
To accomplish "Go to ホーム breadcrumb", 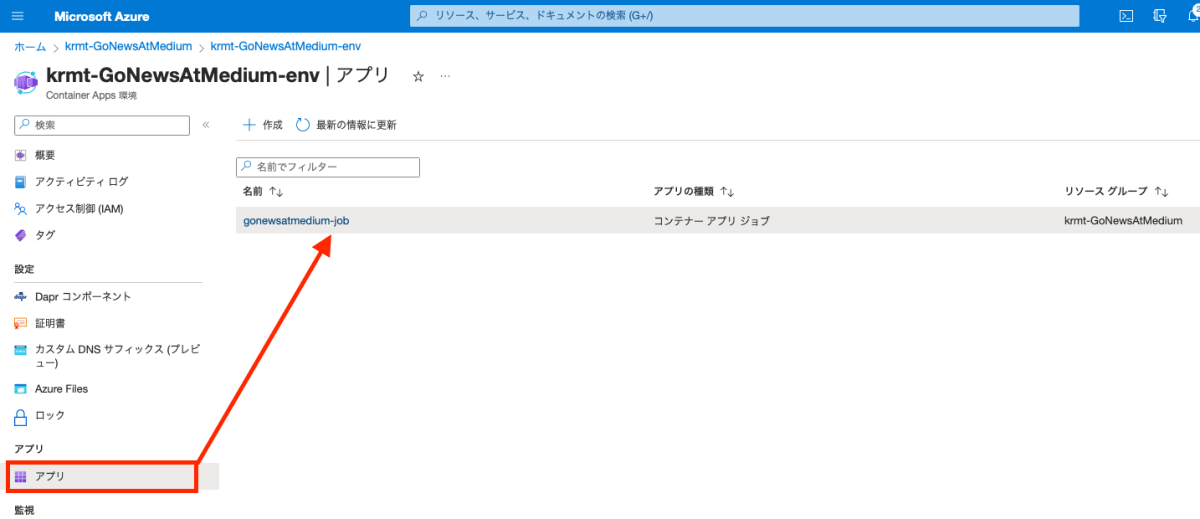I will coord(30,47).
